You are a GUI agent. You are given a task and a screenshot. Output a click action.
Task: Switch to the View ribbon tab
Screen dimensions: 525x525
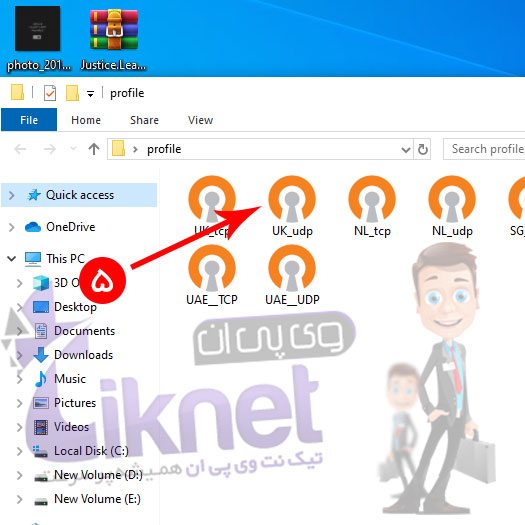tap(200, 120)
